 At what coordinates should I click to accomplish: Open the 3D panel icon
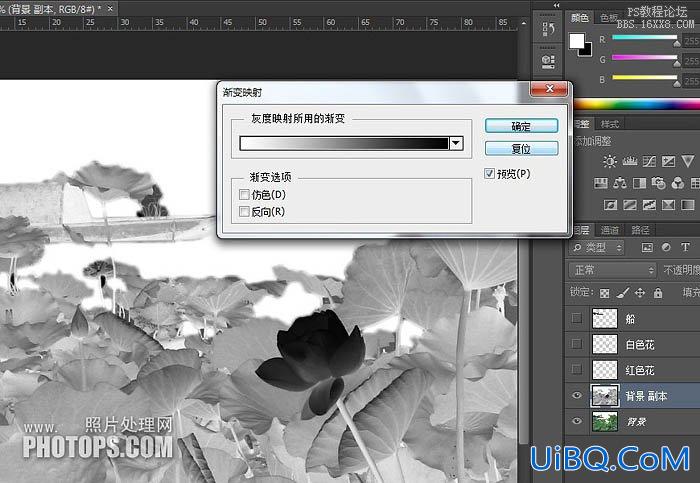pyautogui.click(x=548, y=61)
